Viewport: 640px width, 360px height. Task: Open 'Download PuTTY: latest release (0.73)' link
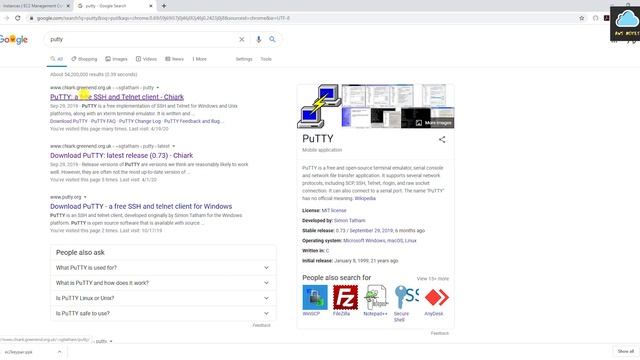pyautogui.click(x=122, y=156)
